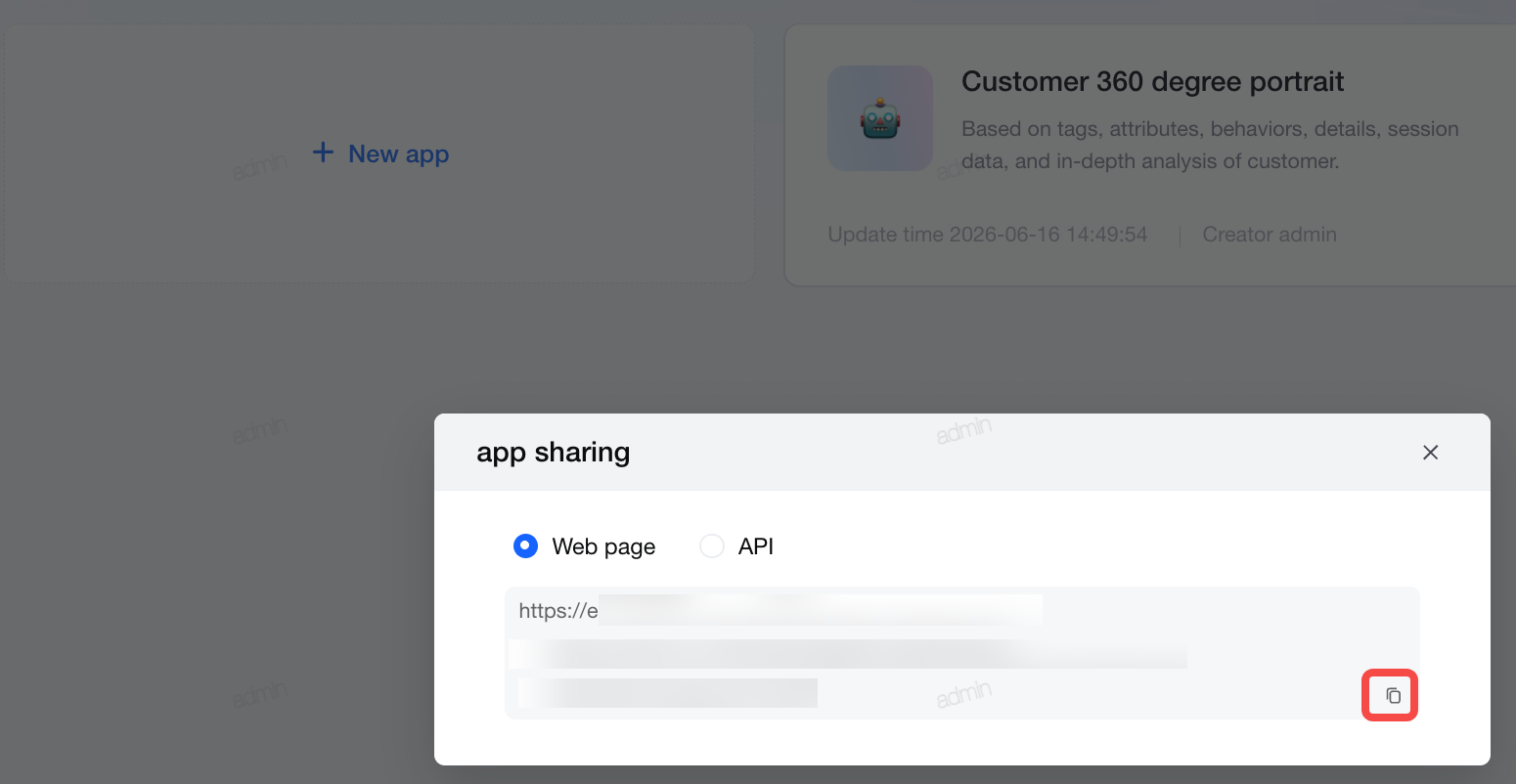Viewport: 1516px width, 784px height.
Task: Click the admin watermark in dialog header
Action: tap(964, 430)
